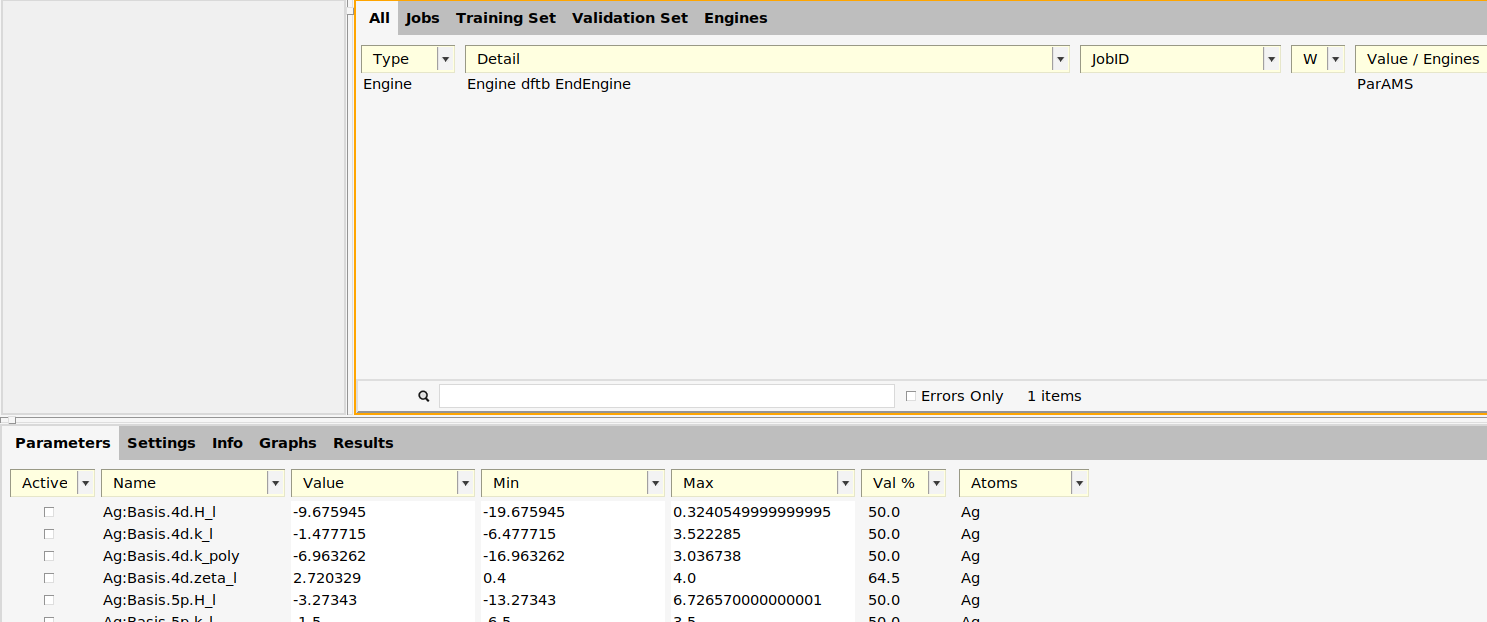
Task: Open the Type column dropdown arrow
Action: (x=446, y=59)
